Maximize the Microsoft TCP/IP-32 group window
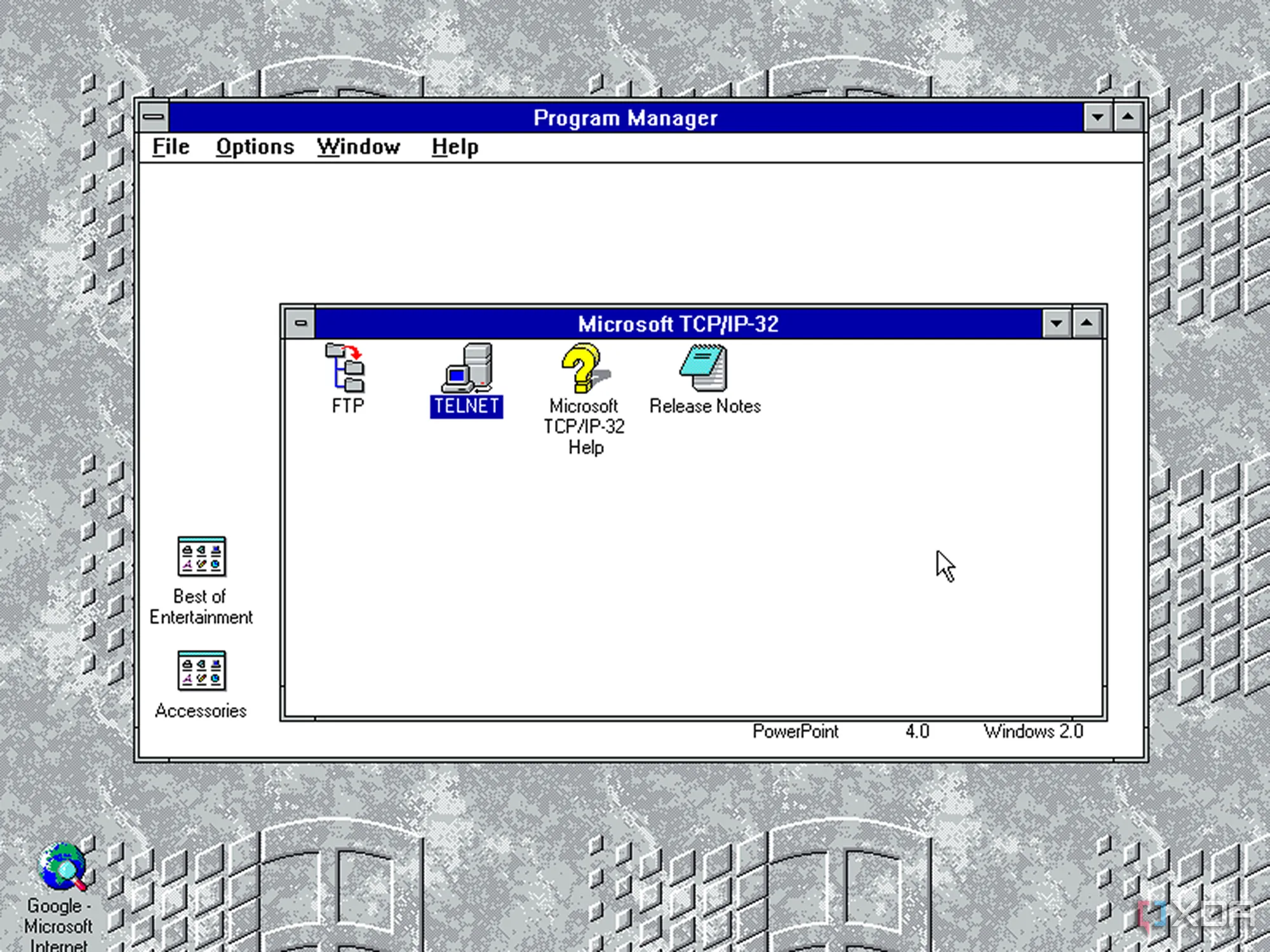This screenshot has width=1270, height=952. (1086, 324)
